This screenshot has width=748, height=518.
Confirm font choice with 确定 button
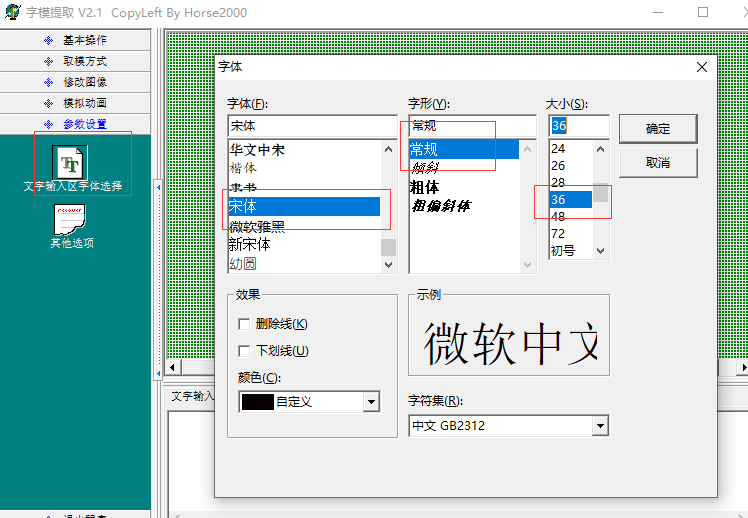point(658,129)
